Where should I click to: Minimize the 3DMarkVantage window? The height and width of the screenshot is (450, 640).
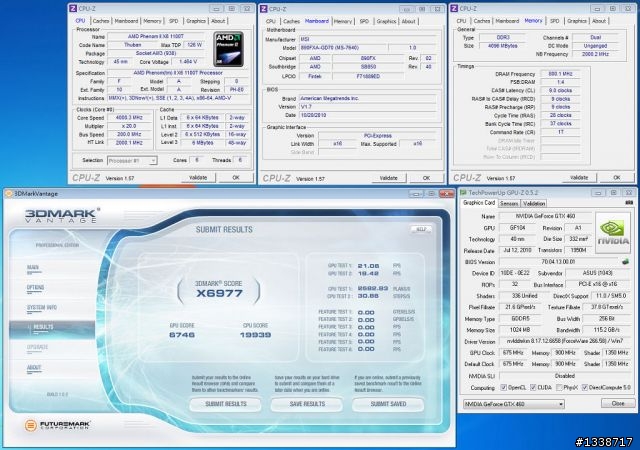click(x=416, y=194)
